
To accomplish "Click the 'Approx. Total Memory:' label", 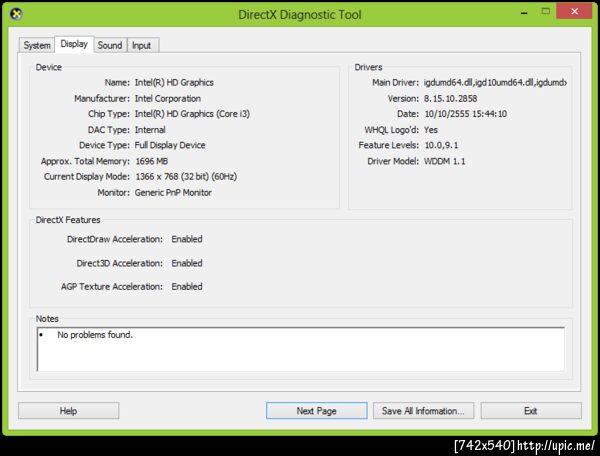I will click(x=85, y=161).
